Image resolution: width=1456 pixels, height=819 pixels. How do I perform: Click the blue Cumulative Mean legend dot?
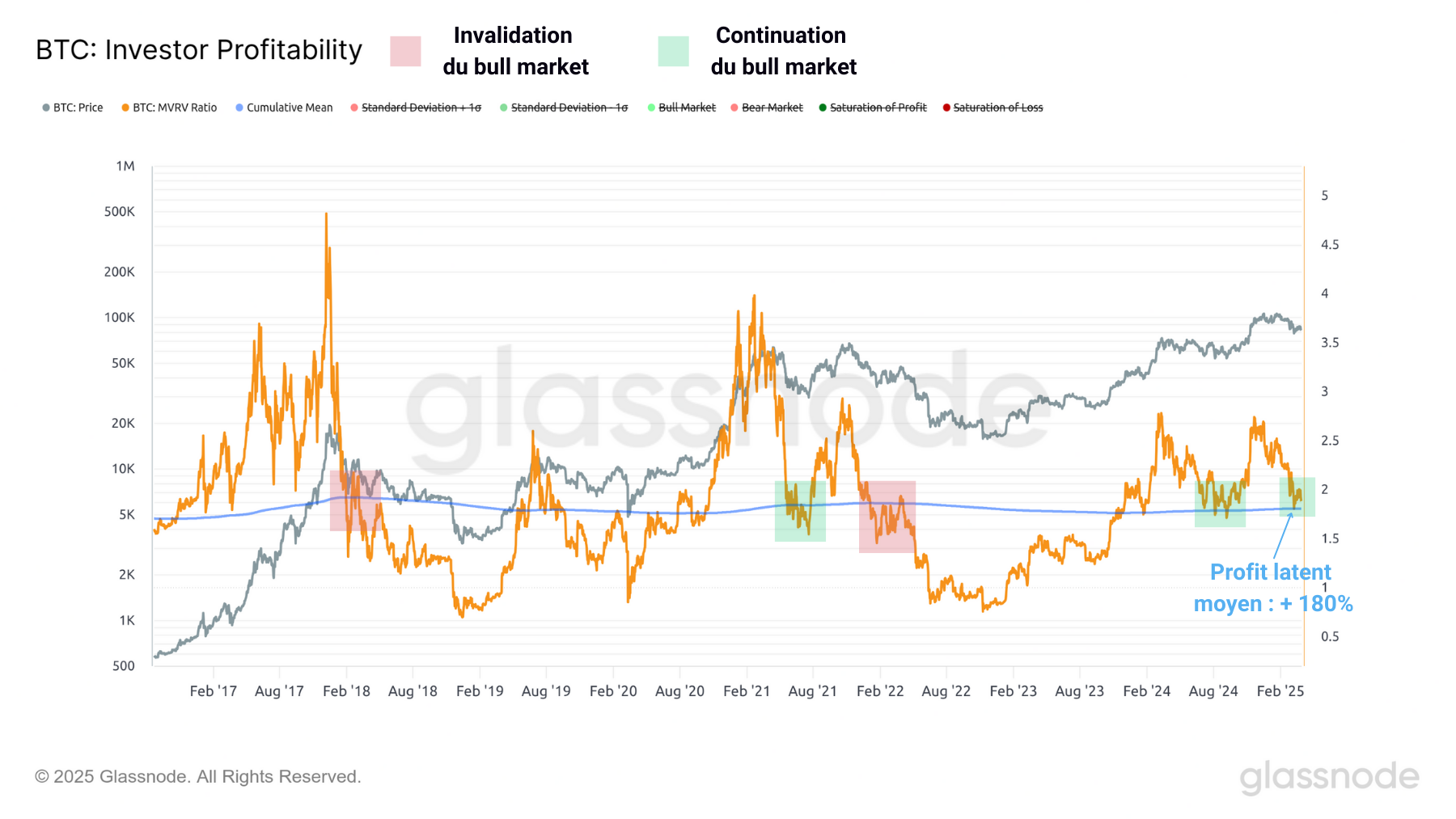click(x=239, y=108)
